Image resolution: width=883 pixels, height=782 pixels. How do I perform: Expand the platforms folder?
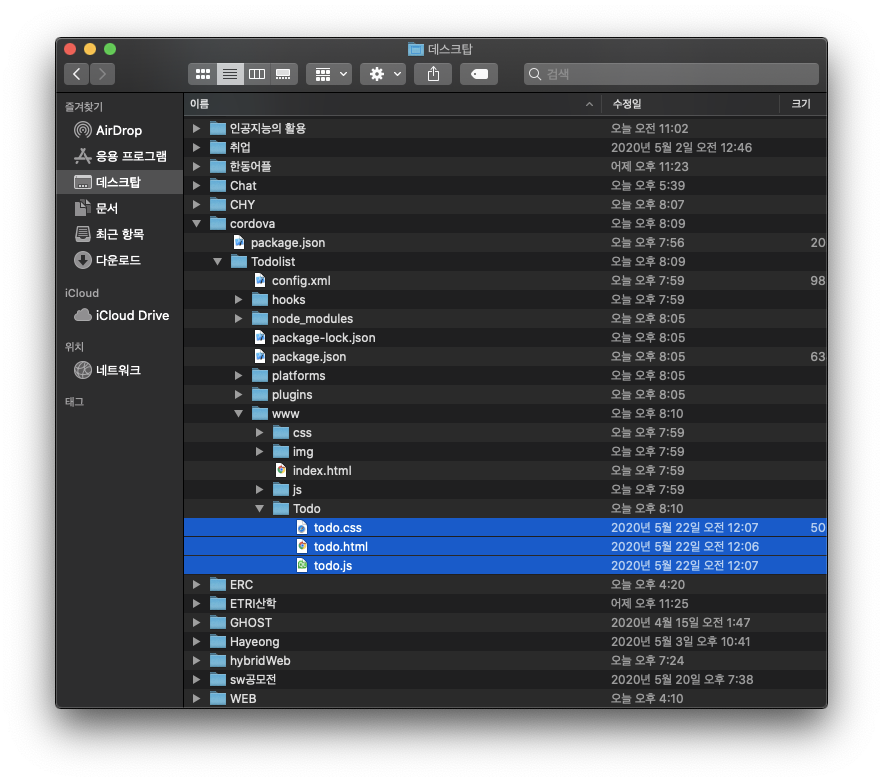click(x=238, y=376)
